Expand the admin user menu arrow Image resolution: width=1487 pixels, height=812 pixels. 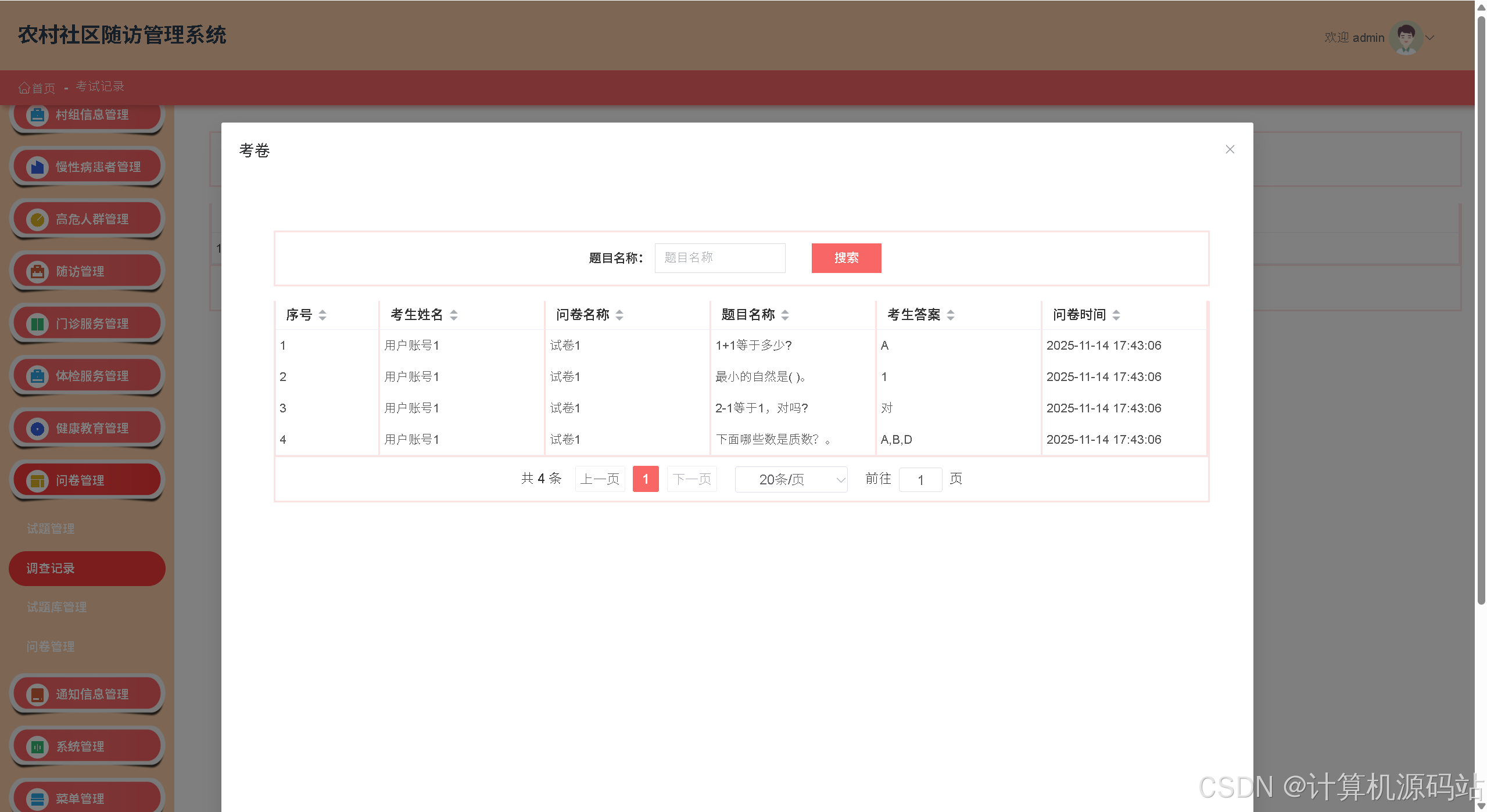(x=1430, y=38)
